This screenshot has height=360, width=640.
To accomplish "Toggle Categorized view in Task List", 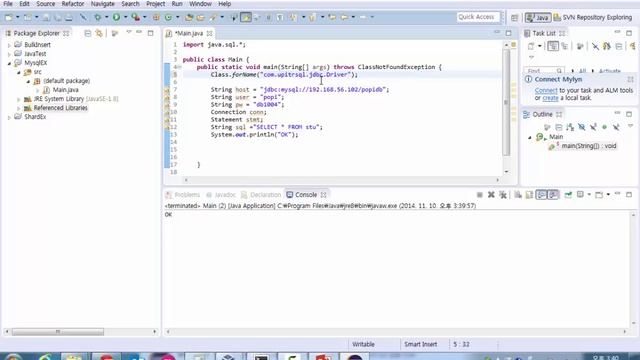I will point(553,46).
